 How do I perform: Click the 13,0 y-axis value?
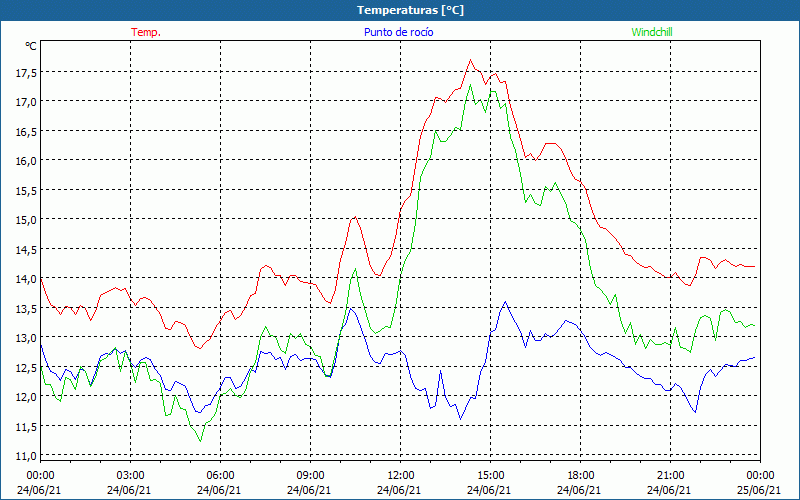[x=26, y=338]
